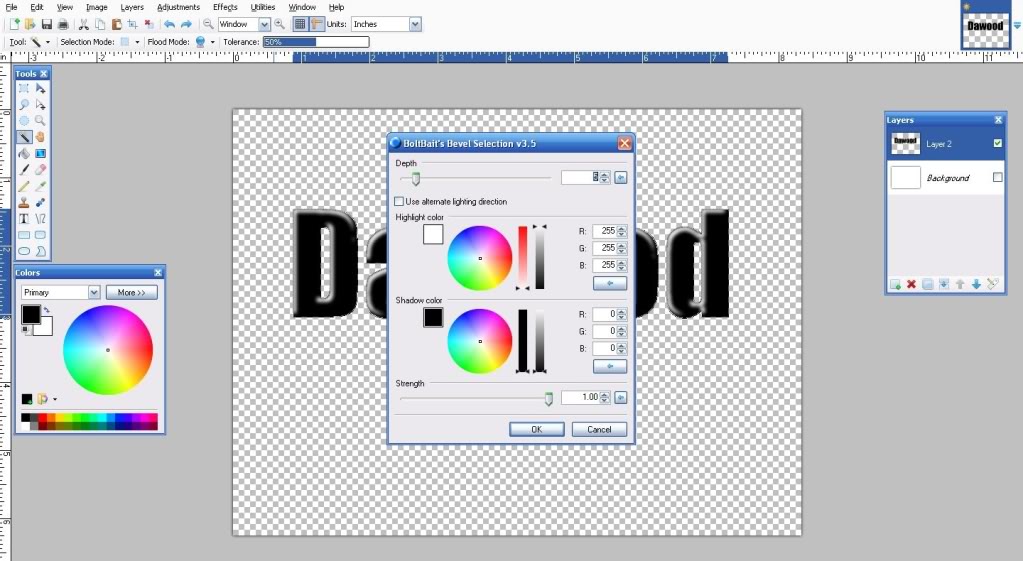Select the Gradient tool

click(x=40, y=153)
